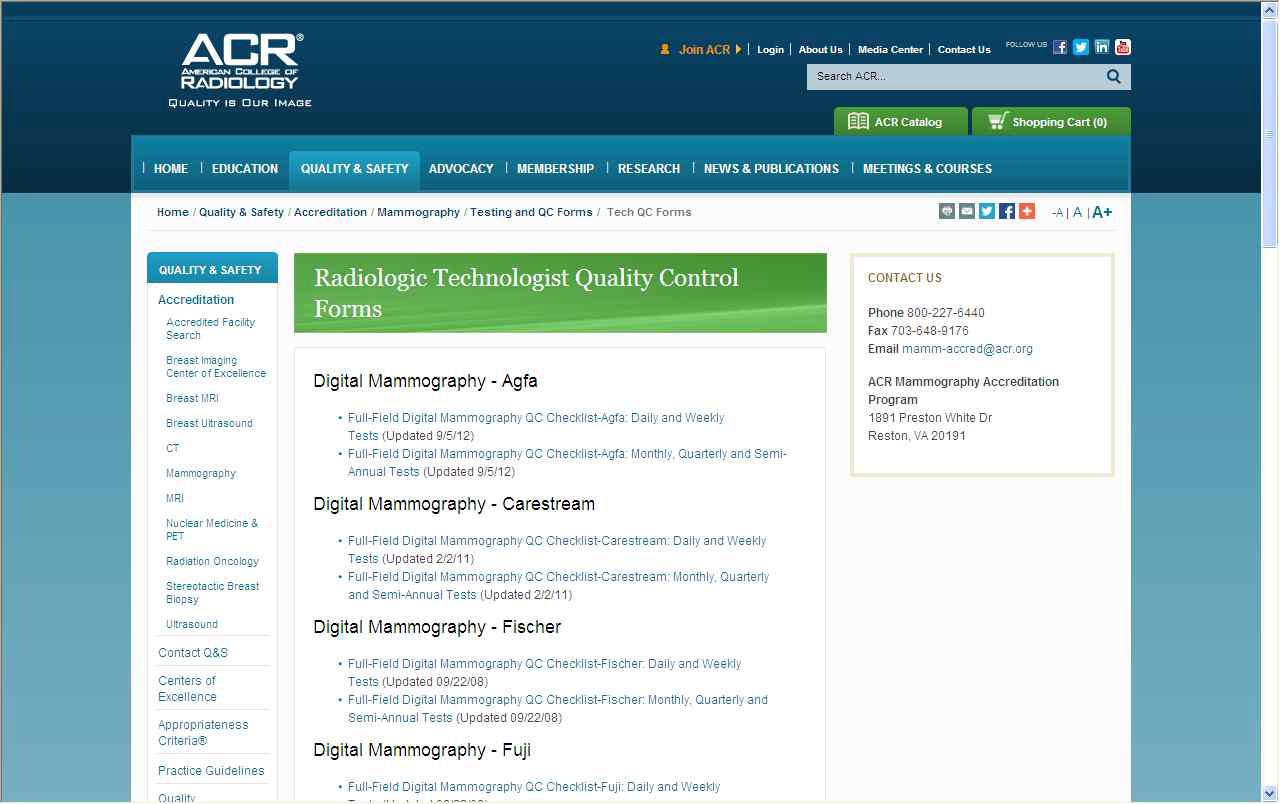Image resolution: width=1280 pixels, height=804 pixels.
Task: Open ACR LinkedIn page in header
Action: (1102, 47)
